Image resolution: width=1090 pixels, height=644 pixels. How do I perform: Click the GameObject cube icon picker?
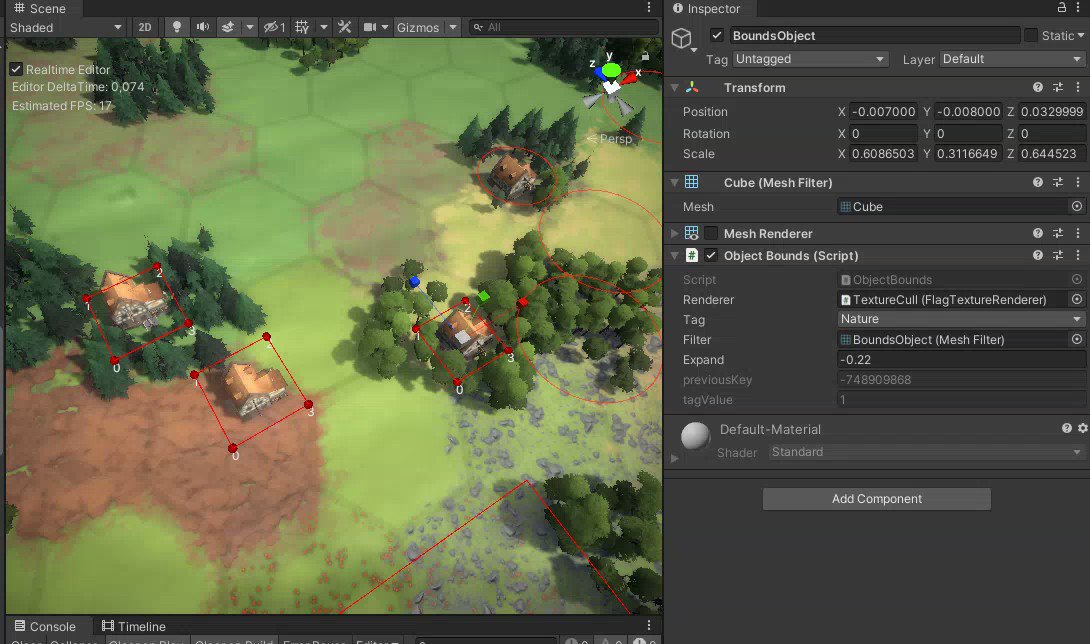click(x=682, y=38)
